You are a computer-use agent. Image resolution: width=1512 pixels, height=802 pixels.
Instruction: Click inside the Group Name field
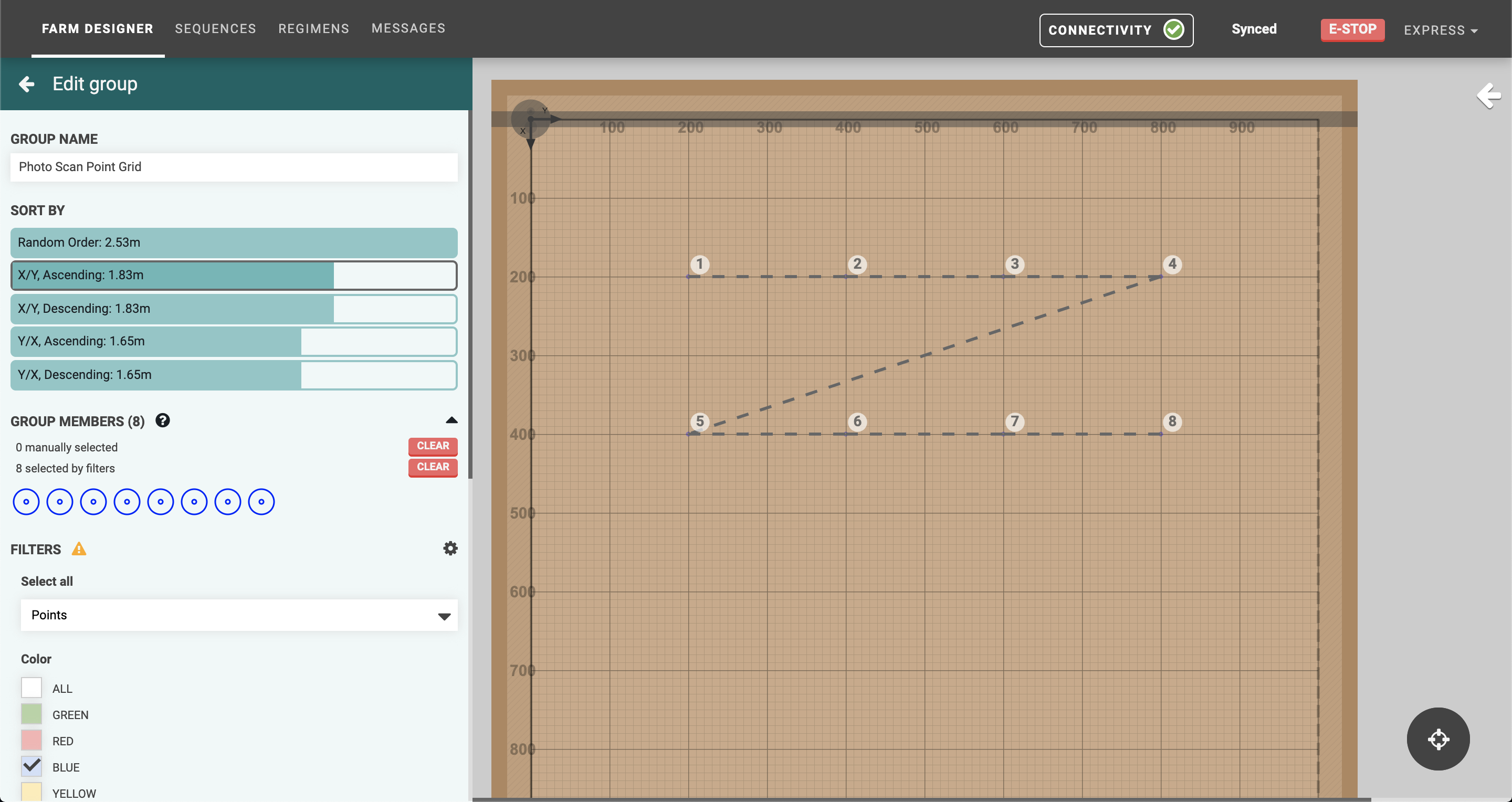[x=234, y=167]
